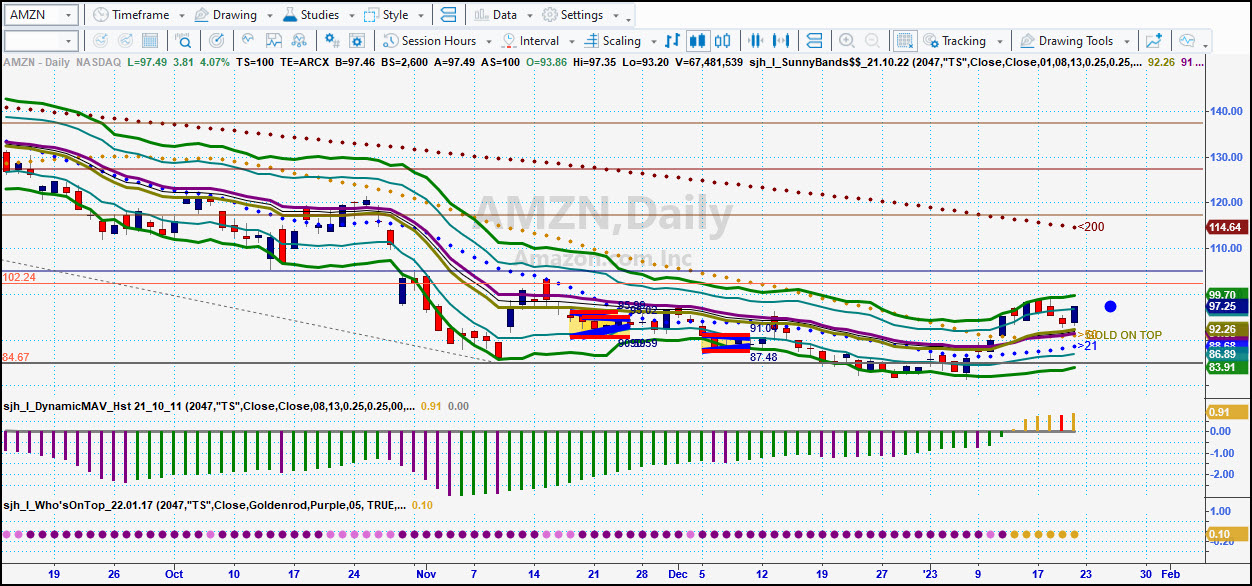Click the 0.91 histogram value marker

pos(1225,412)
